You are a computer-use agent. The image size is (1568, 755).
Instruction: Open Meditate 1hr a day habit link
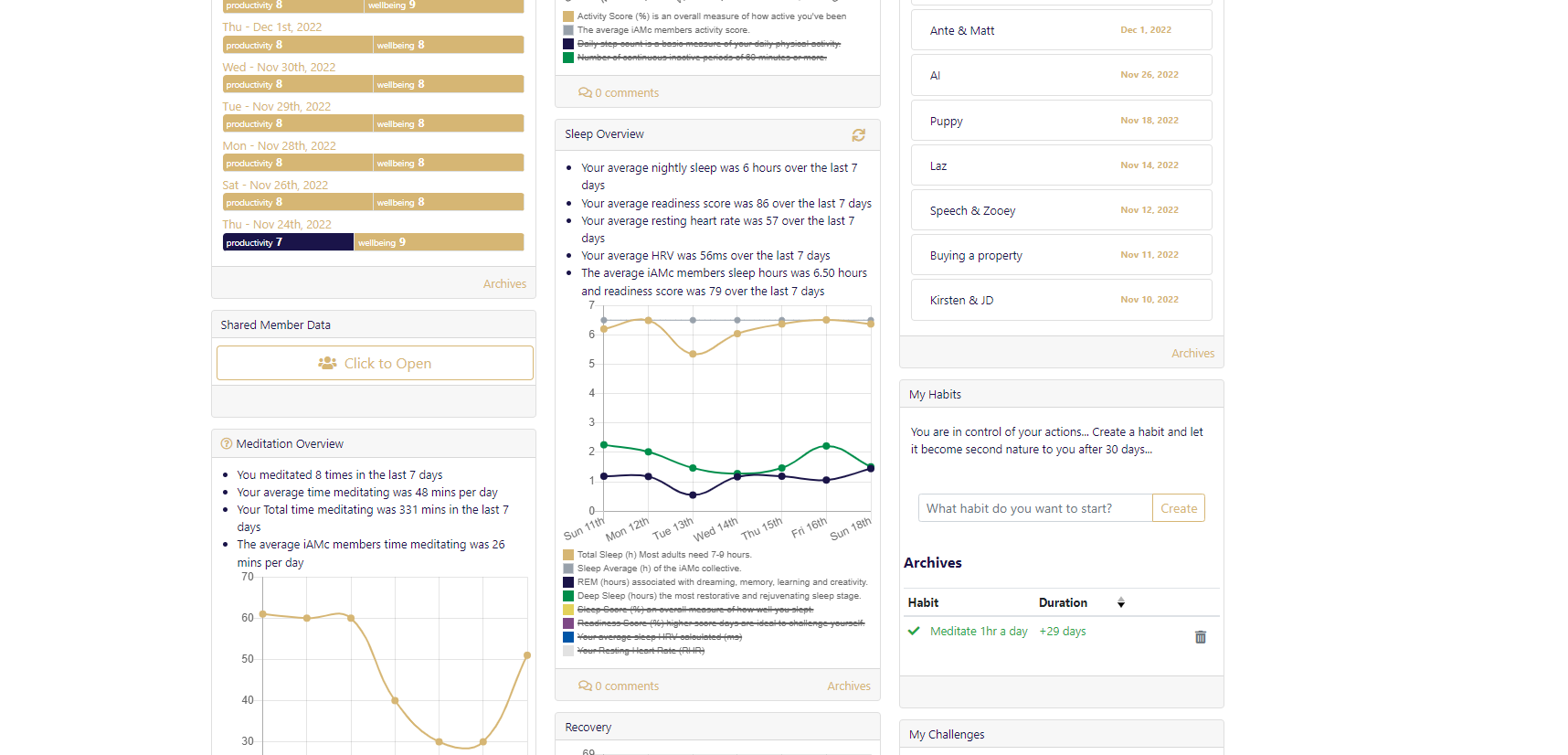coord(978,632)
